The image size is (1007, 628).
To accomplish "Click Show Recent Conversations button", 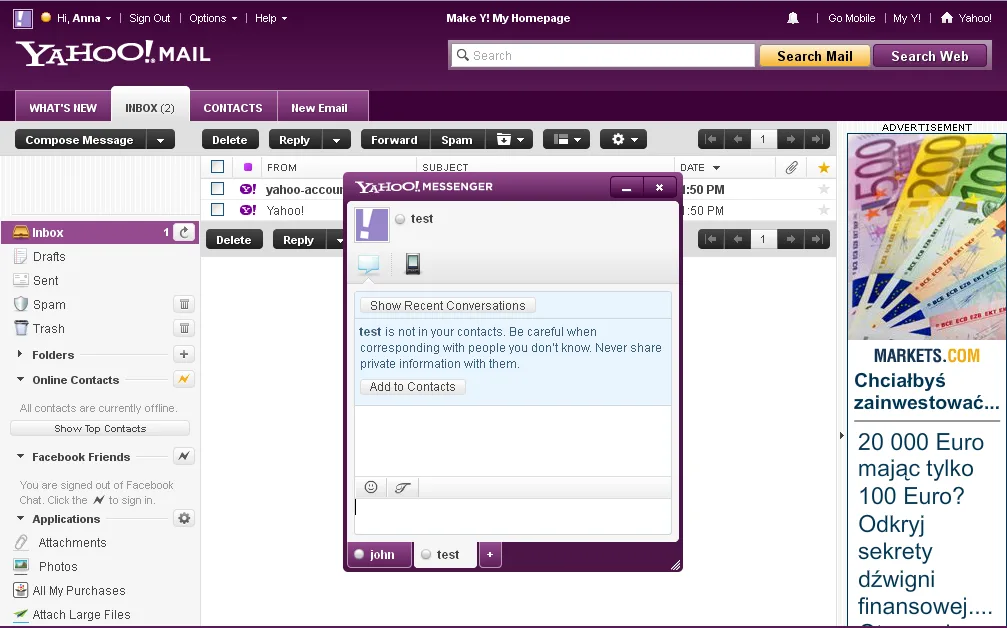I will point(448,306).
